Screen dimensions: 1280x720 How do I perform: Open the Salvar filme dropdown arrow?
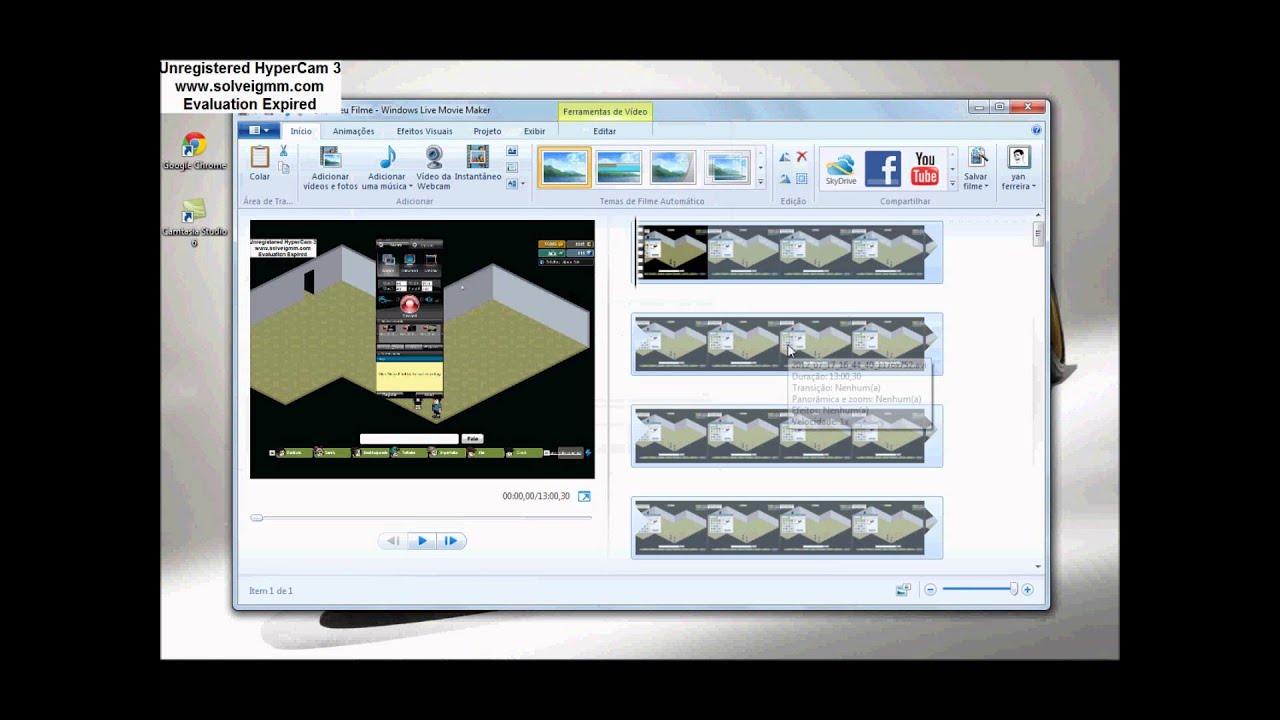click(x=986, y=187)
